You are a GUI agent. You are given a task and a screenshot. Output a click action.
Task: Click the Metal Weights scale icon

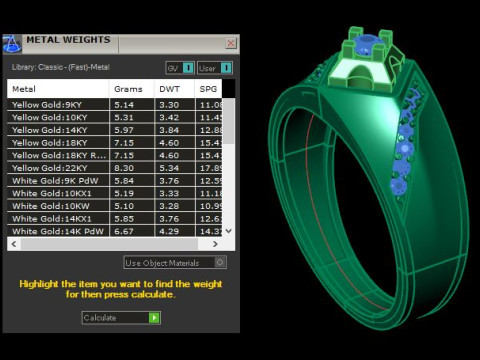(12, 44)
